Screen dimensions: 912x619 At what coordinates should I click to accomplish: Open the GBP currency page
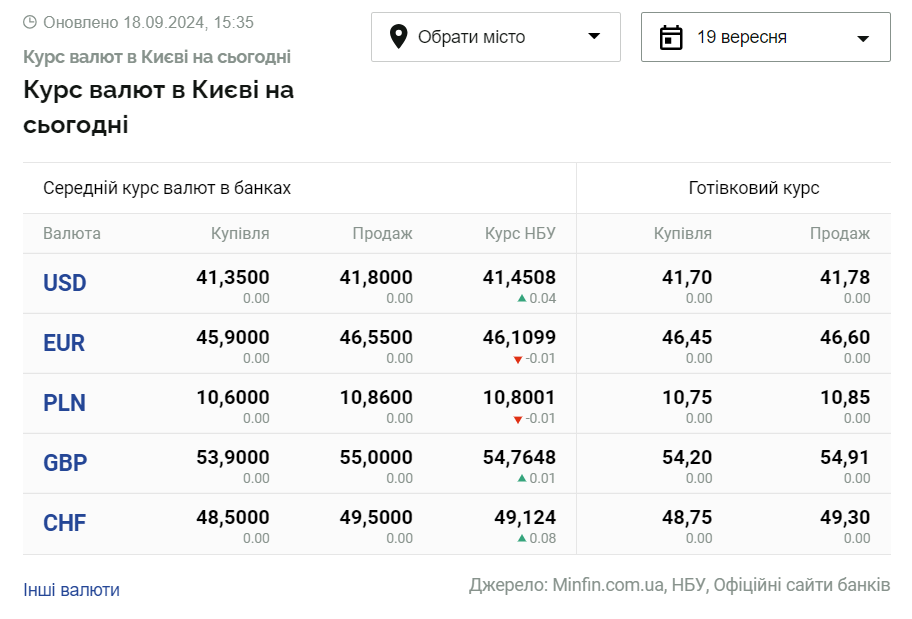pyautogui.click(x=65, y=463)
